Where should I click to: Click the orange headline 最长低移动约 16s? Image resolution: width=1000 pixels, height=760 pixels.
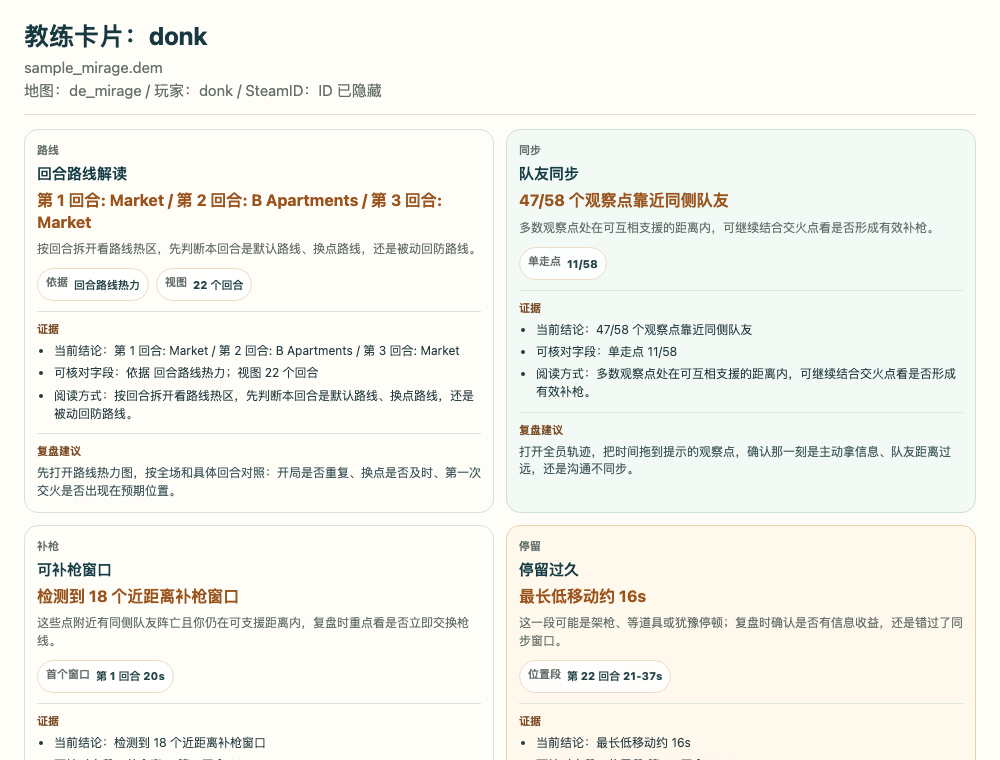tap(582, 597)
